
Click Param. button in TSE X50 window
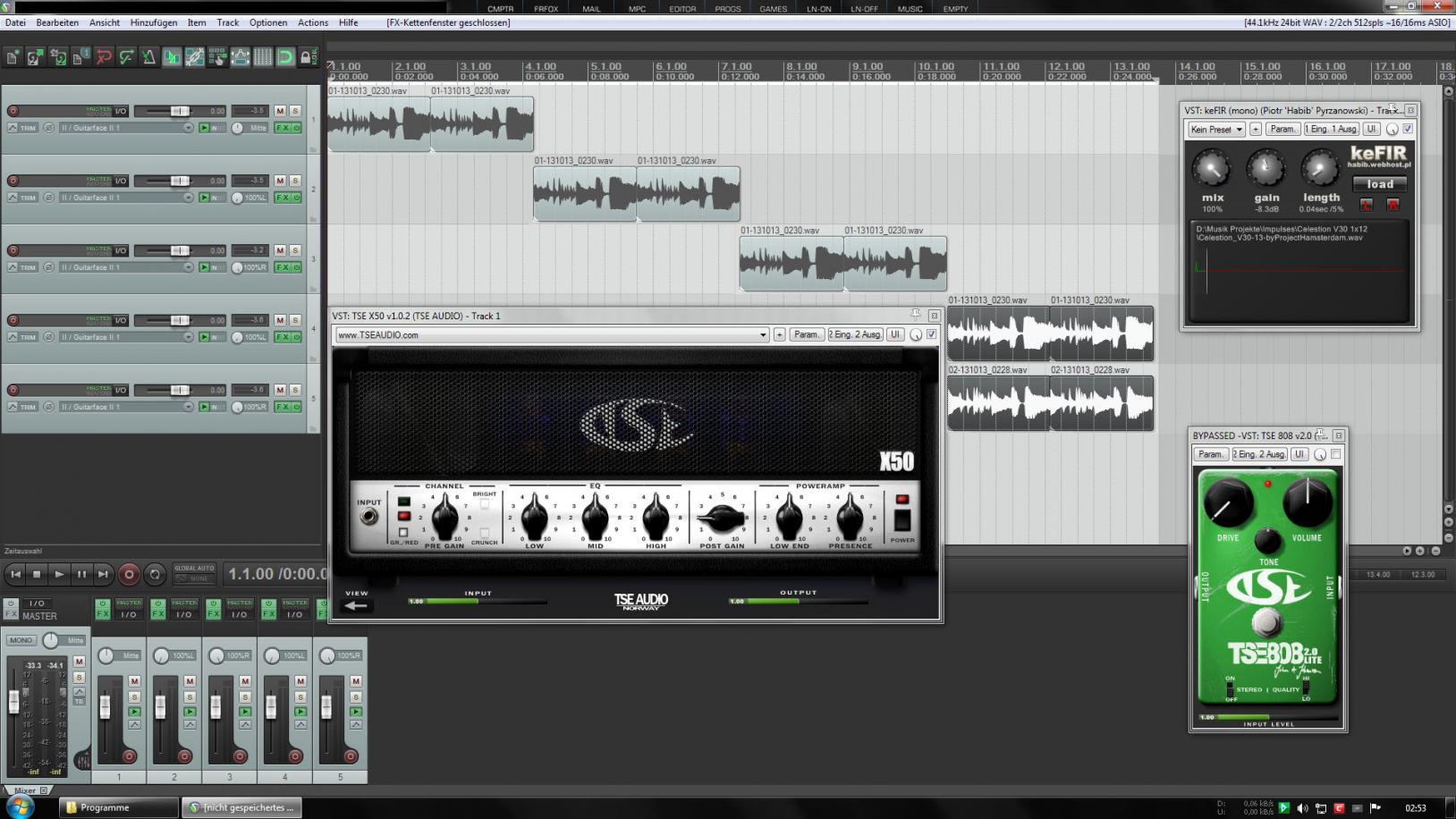point(806,334)
